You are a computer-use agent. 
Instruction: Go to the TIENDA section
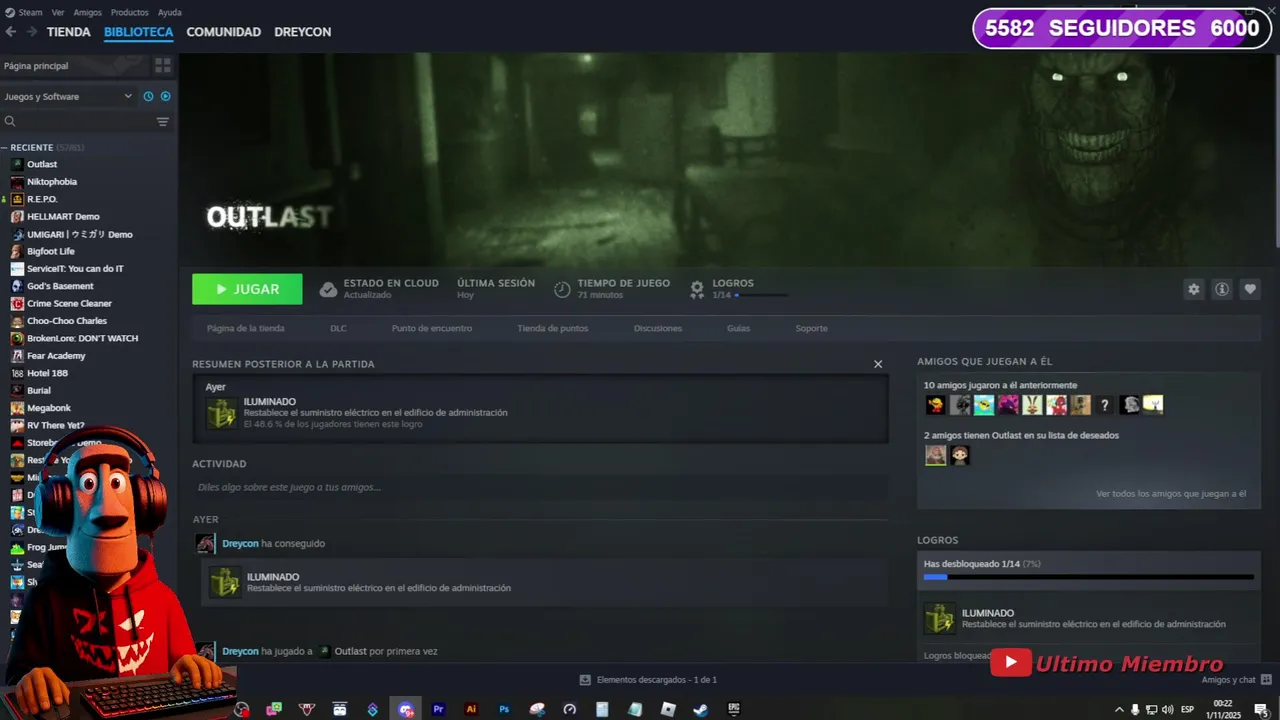click(69, 32)
